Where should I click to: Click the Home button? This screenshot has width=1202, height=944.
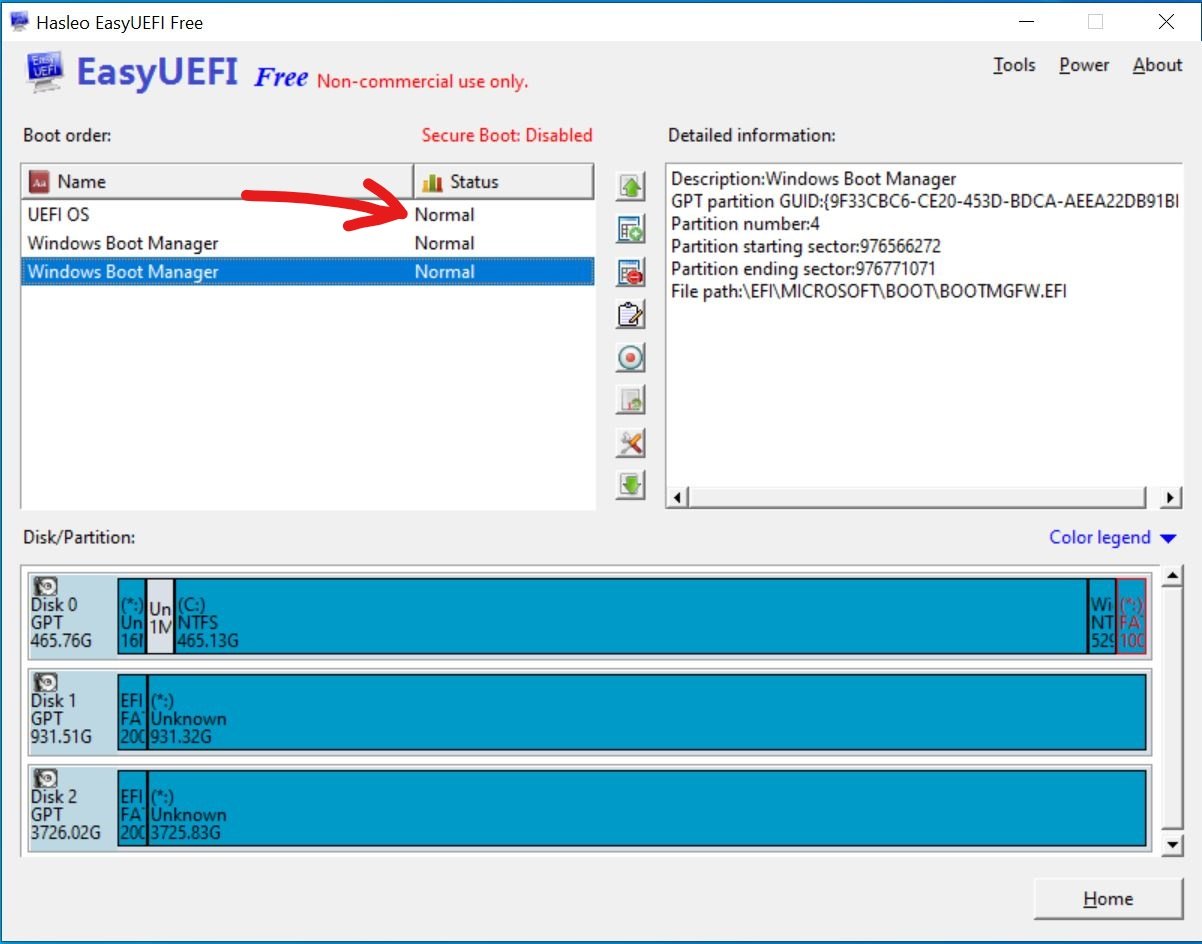[x=1108, y=899]
